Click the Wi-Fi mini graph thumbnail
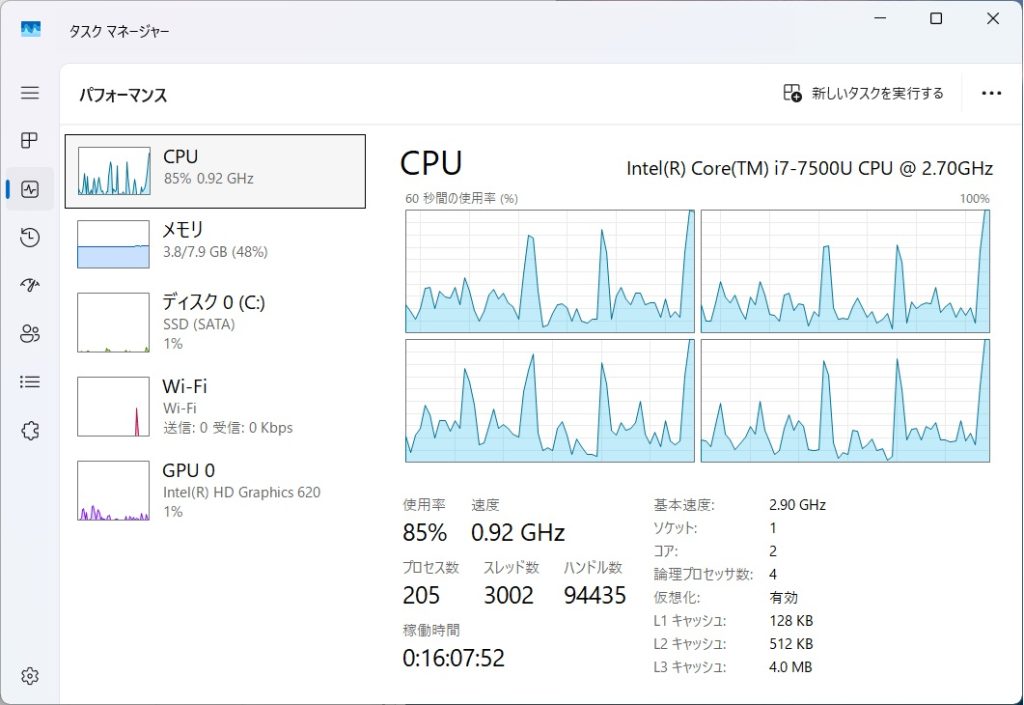This screenshot has width=1024, height=705. pyautogui.click(x=114, y=406)
